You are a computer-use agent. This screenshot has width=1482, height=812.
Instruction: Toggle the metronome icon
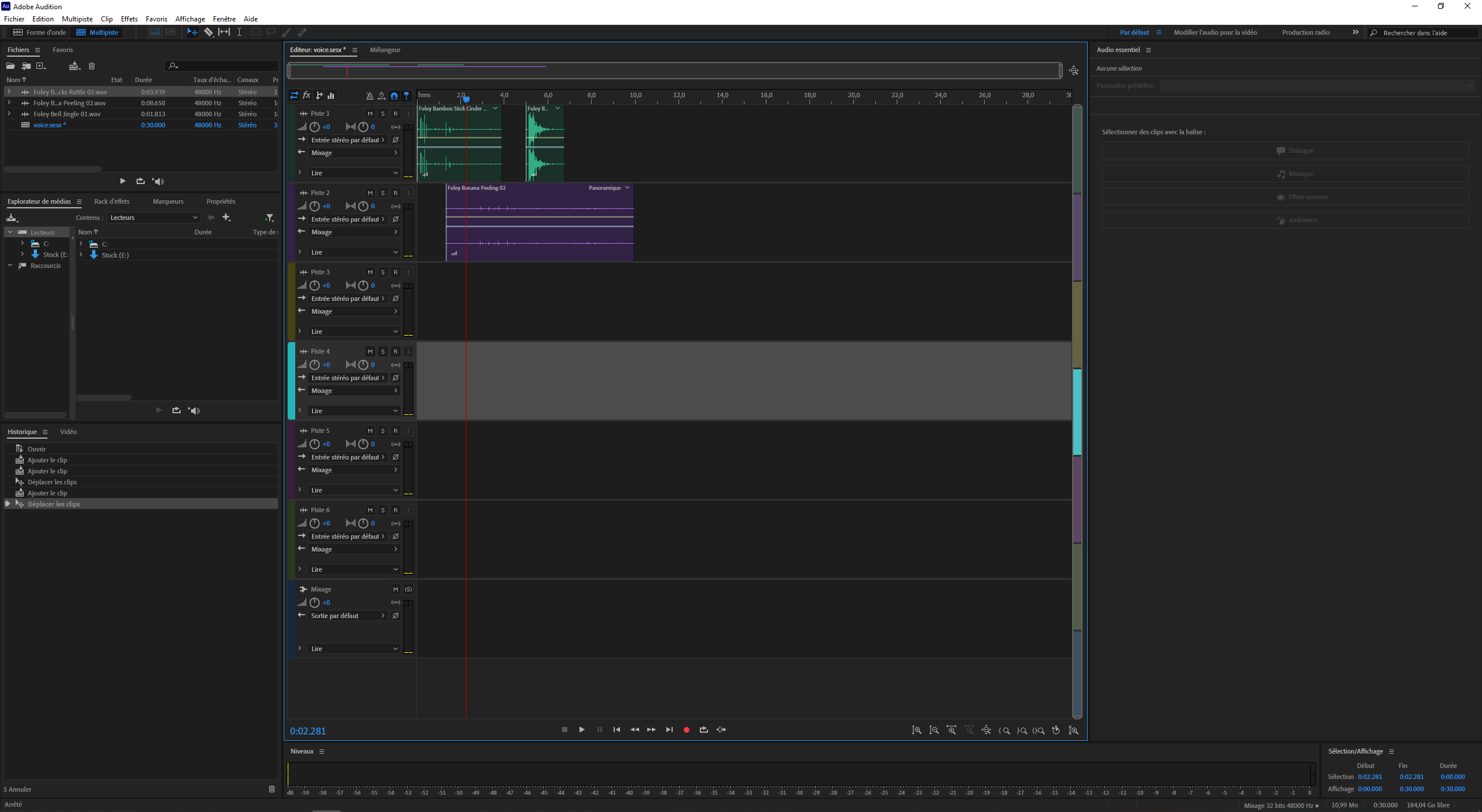pos(369,95)
